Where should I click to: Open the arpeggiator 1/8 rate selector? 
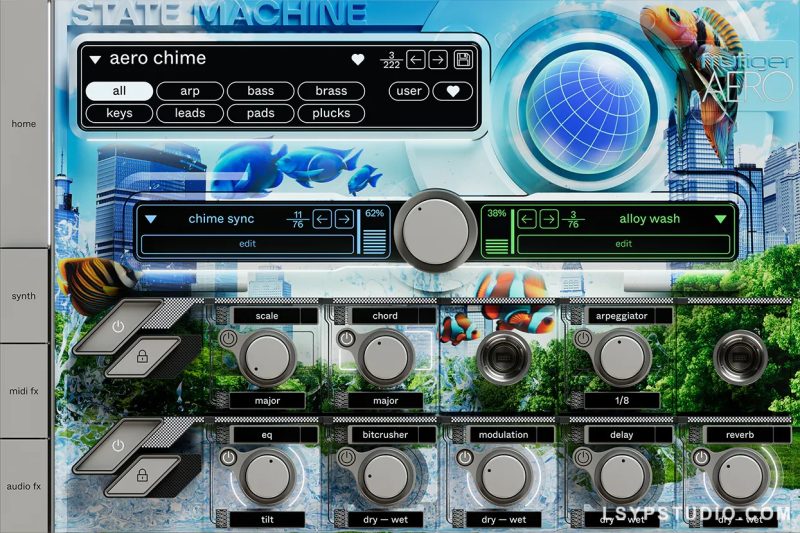point(622,401)
